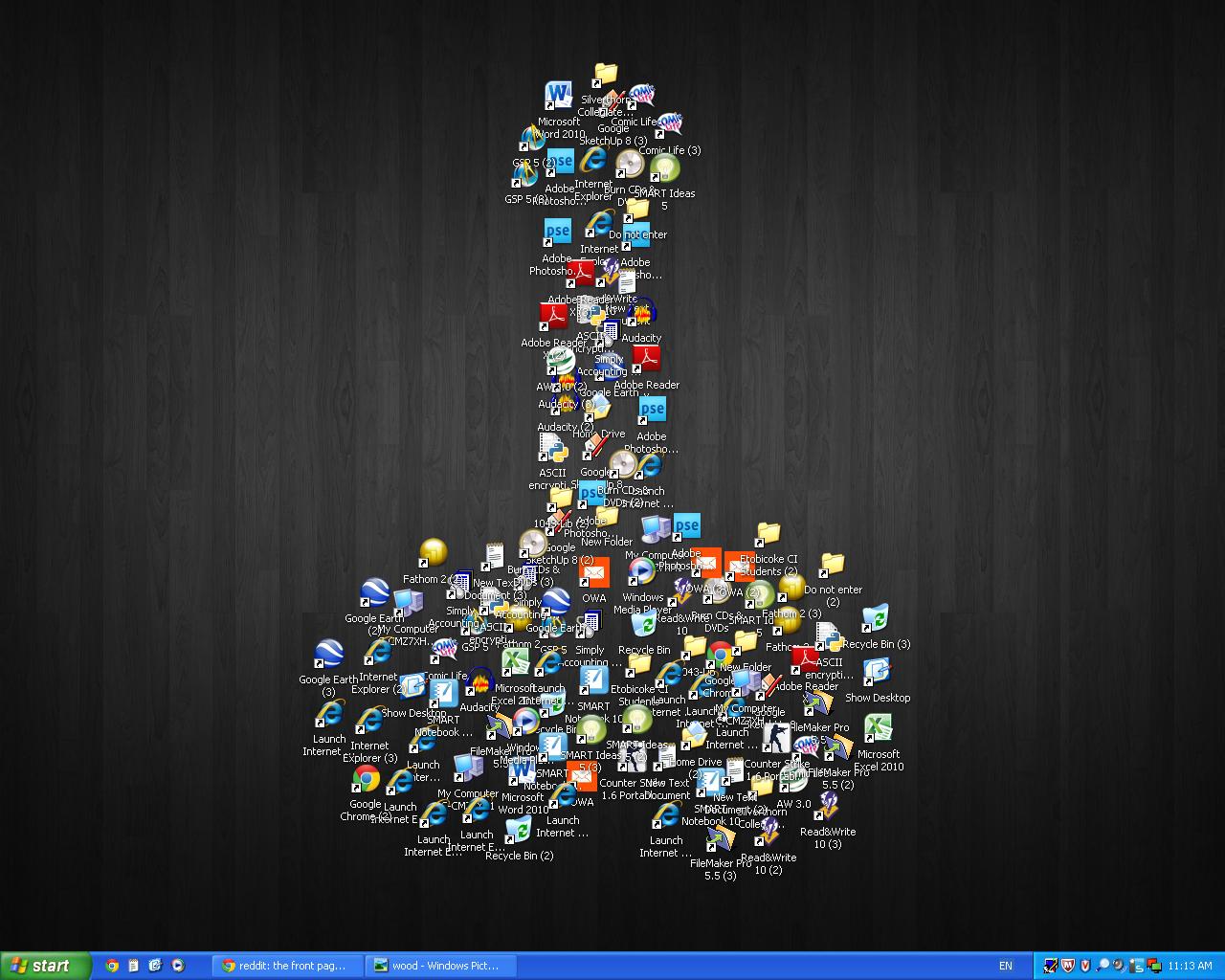Click the Recycle Bin (2) desktop icon
Screen dimensions: 1225x980
519,829
